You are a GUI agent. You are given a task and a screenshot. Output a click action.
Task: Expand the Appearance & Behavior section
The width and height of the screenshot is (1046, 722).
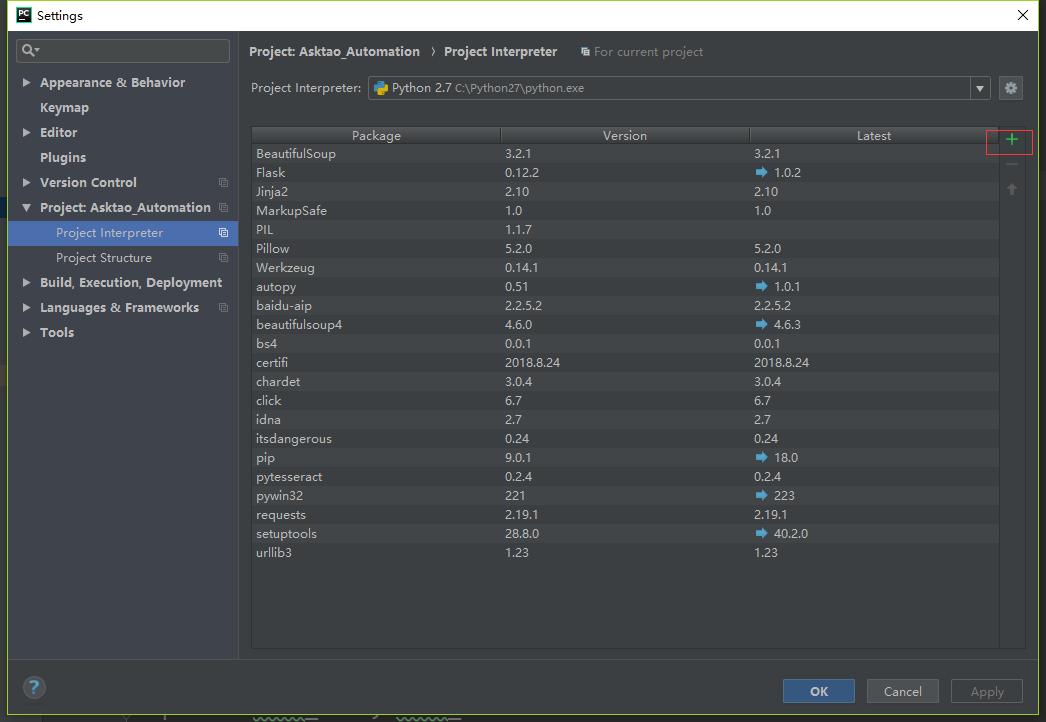click(26, 83)
